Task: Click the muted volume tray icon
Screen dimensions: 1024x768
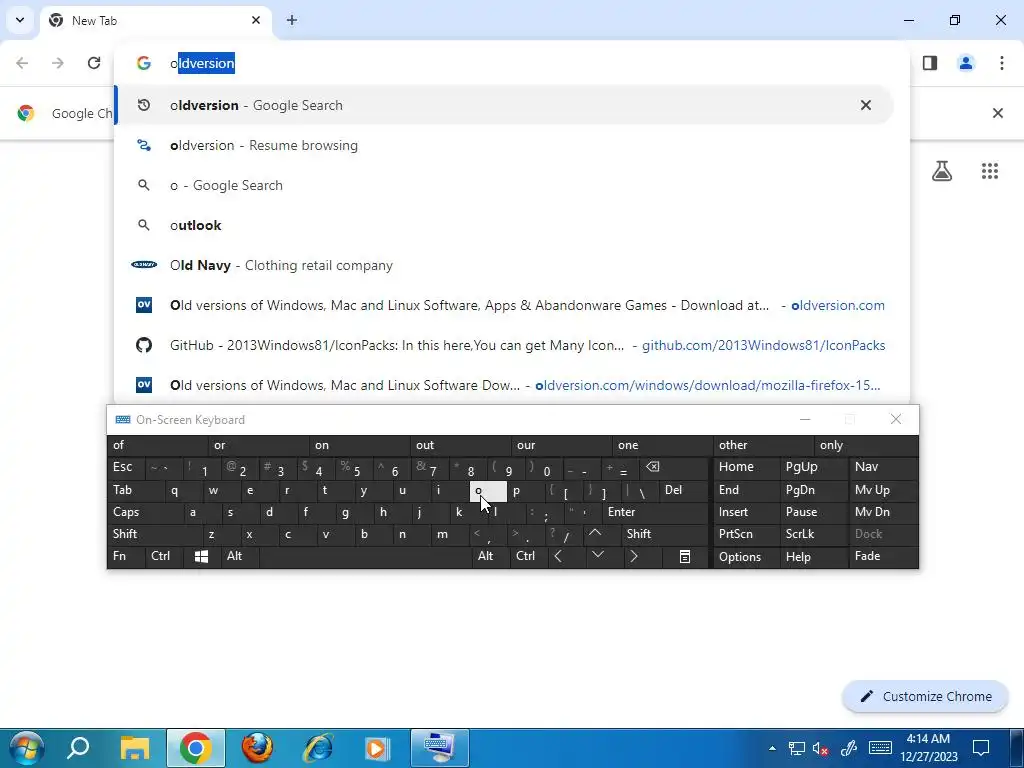Action: pyautogui.click(x=821, y=748)
